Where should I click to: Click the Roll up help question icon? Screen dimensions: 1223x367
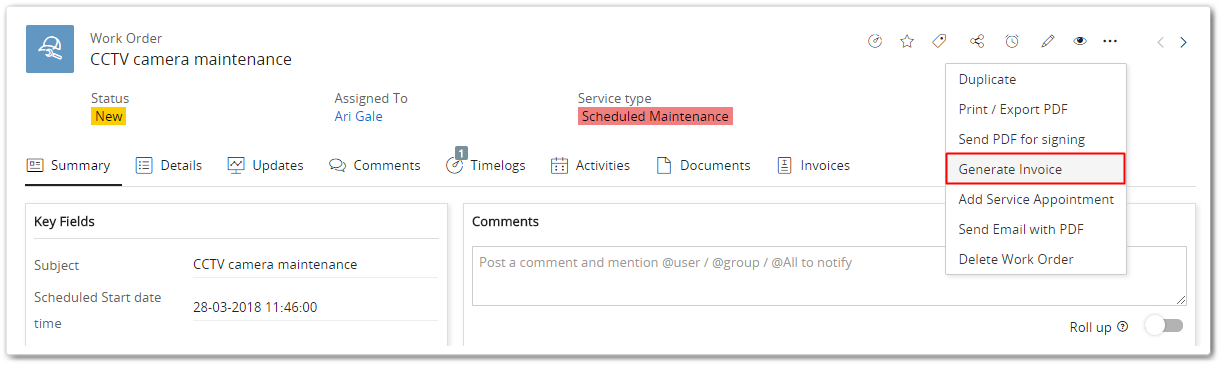point(1122,327)
